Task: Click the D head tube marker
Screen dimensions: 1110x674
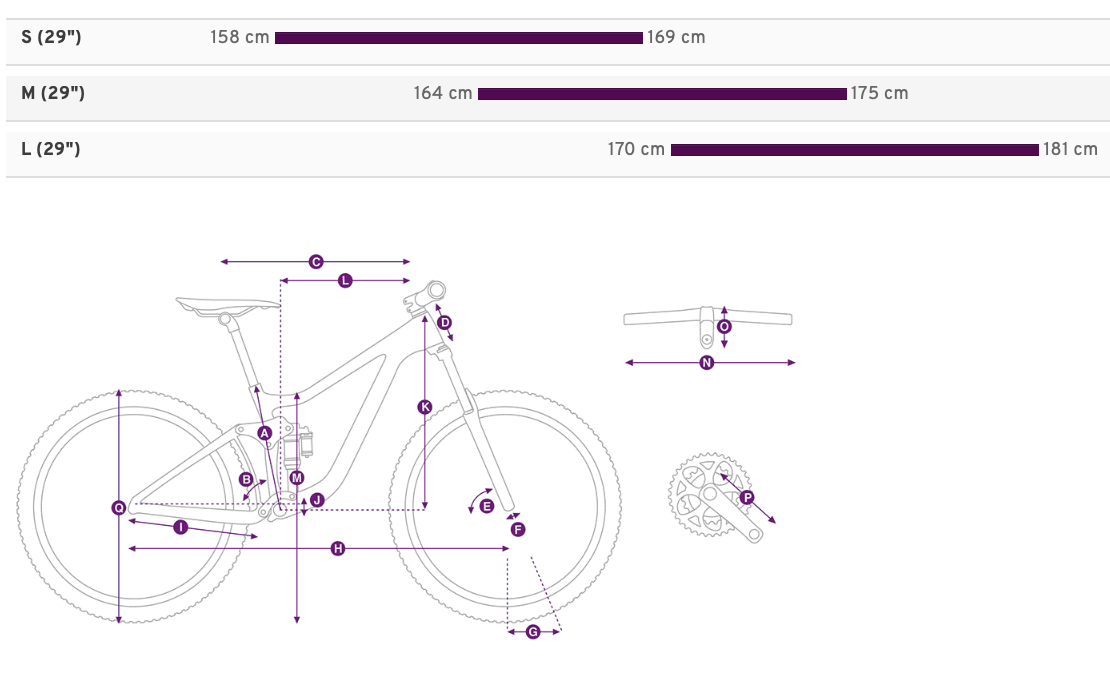Action: coord(445,323)
